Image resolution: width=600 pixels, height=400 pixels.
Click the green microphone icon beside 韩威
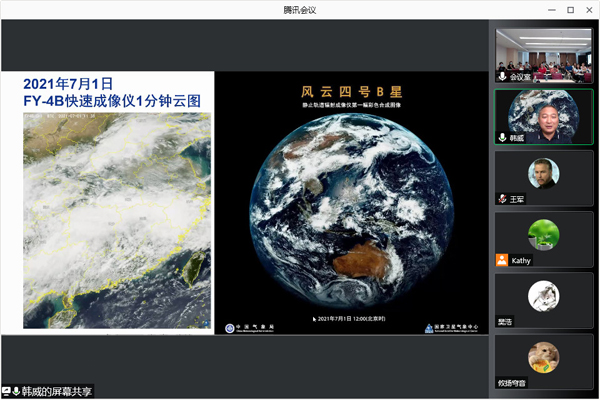[502, 137]
